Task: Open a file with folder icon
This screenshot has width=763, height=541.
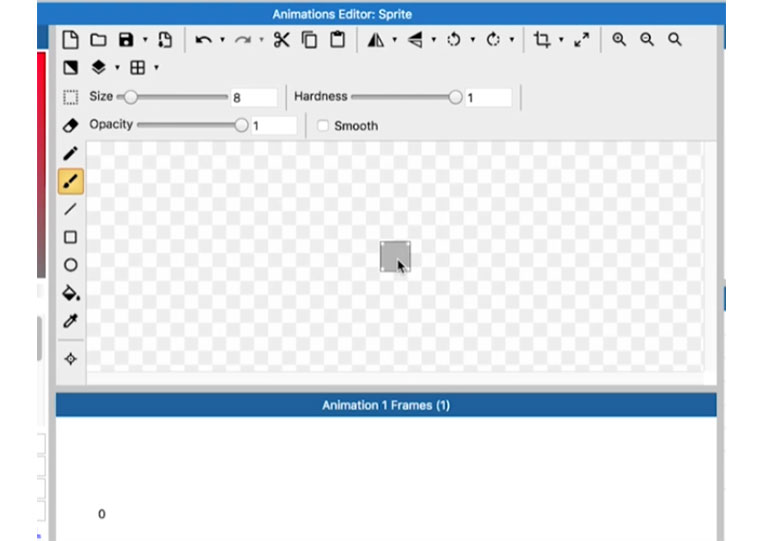Action: (98, 39)
